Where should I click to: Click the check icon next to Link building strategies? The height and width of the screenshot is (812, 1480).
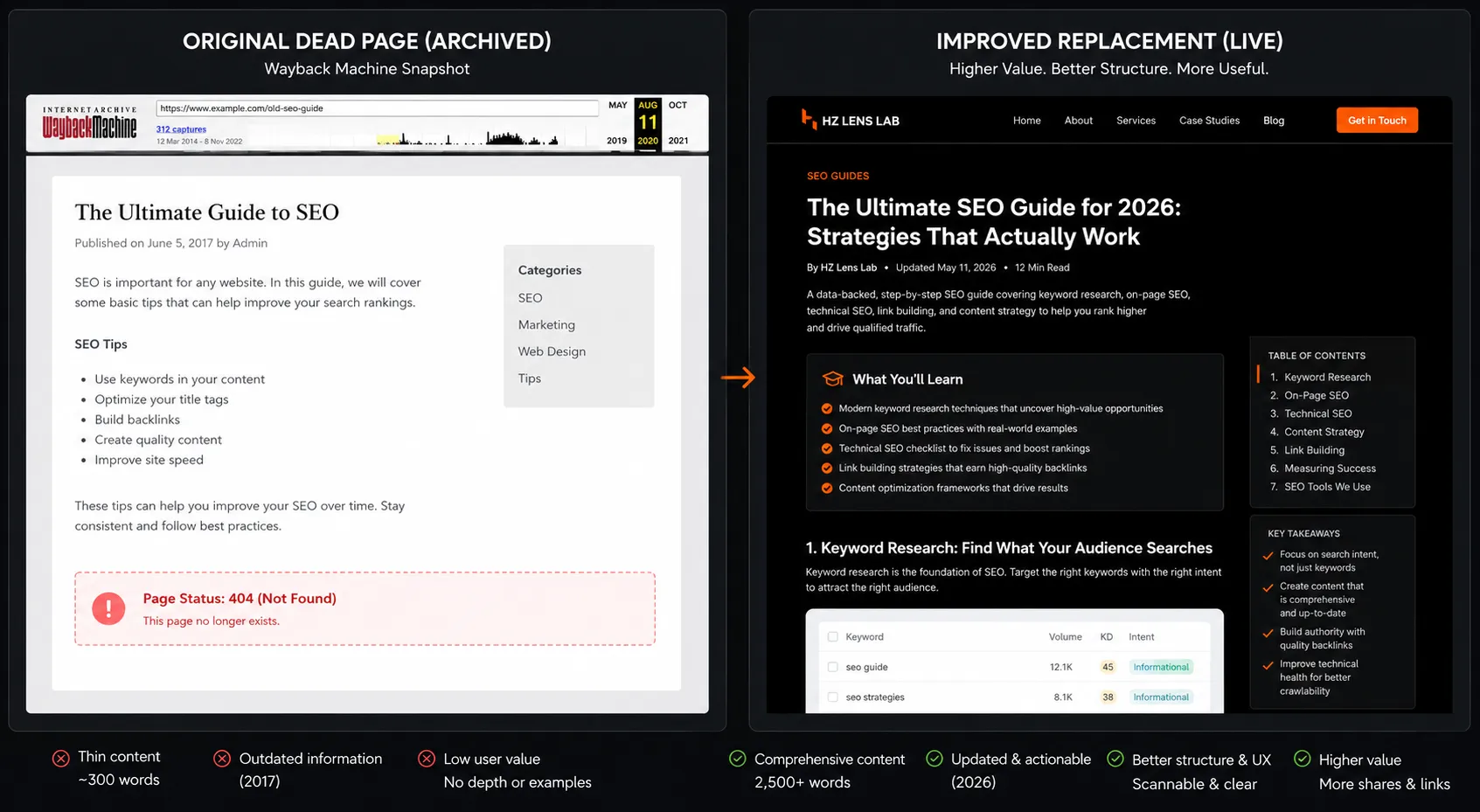coord(827,468)
